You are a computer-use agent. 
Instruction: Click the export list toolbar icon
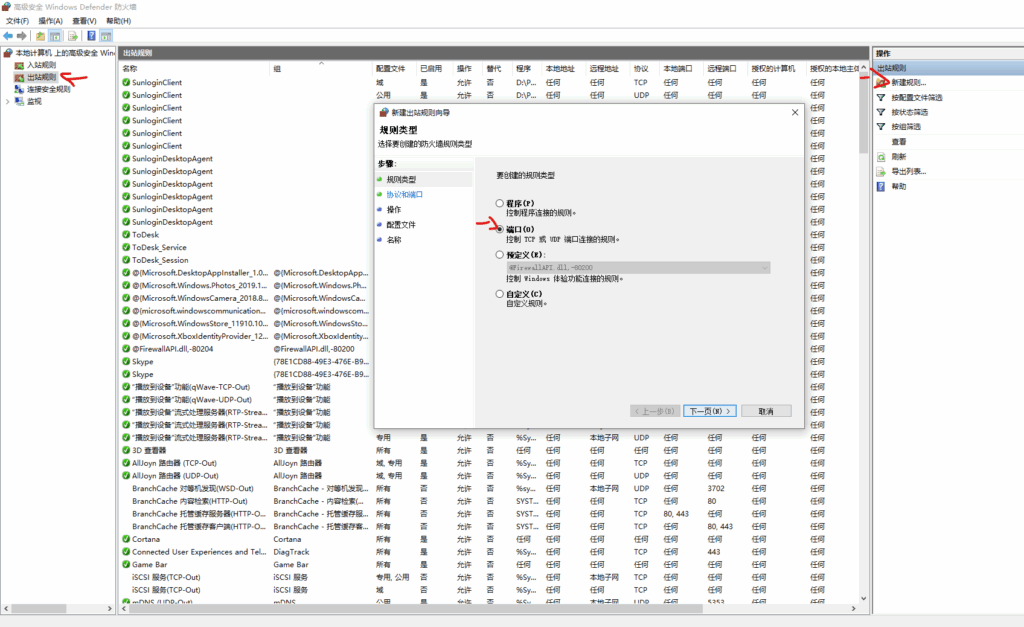(x=72, y=35)
